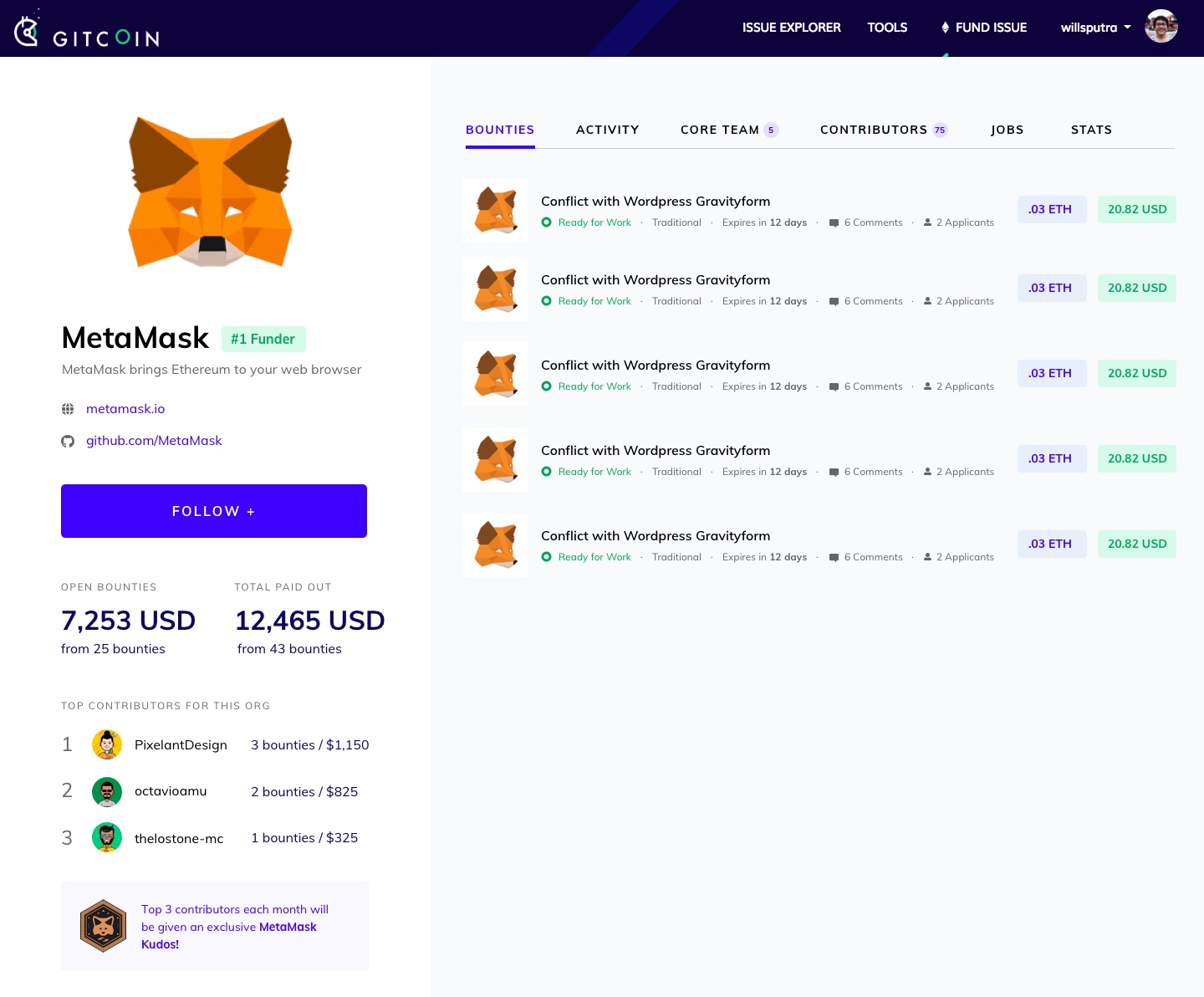Click the Follow + button
The width and height of the screenshot is (1204, 997).
(214, 511)
